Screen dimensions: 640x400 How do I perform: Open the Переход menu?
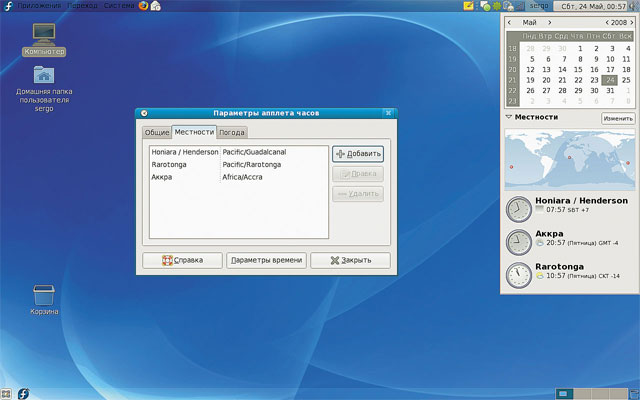pos(82,6)
